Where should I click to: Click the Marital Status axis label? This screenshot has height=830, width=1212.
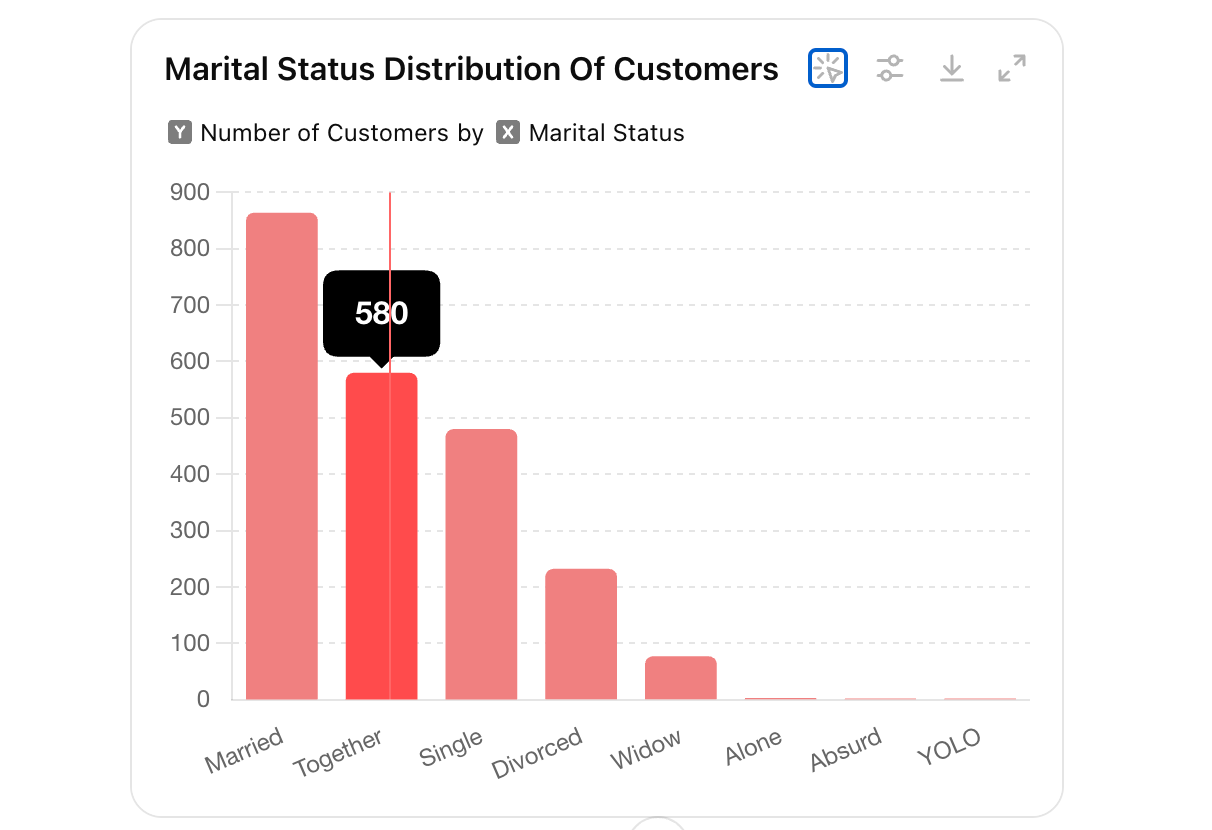606,133
